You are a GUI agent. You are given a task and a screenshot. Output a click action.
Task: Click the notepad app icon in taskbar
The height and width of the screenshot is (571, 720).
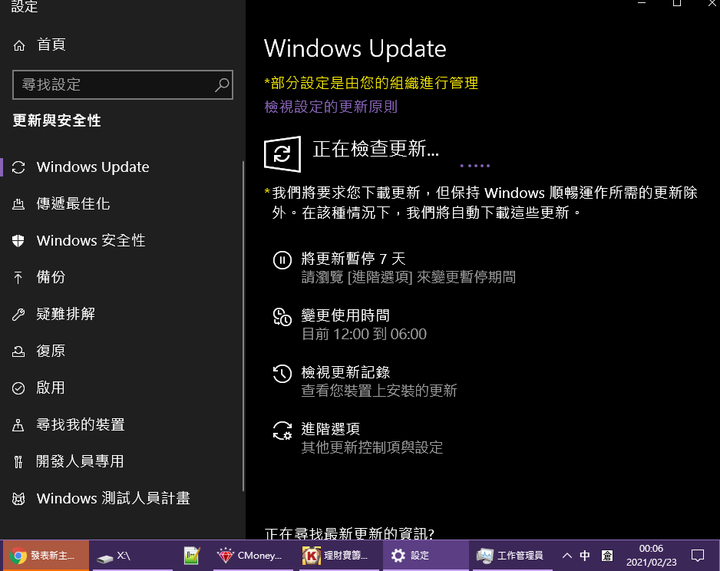click(x=191, y=556)
